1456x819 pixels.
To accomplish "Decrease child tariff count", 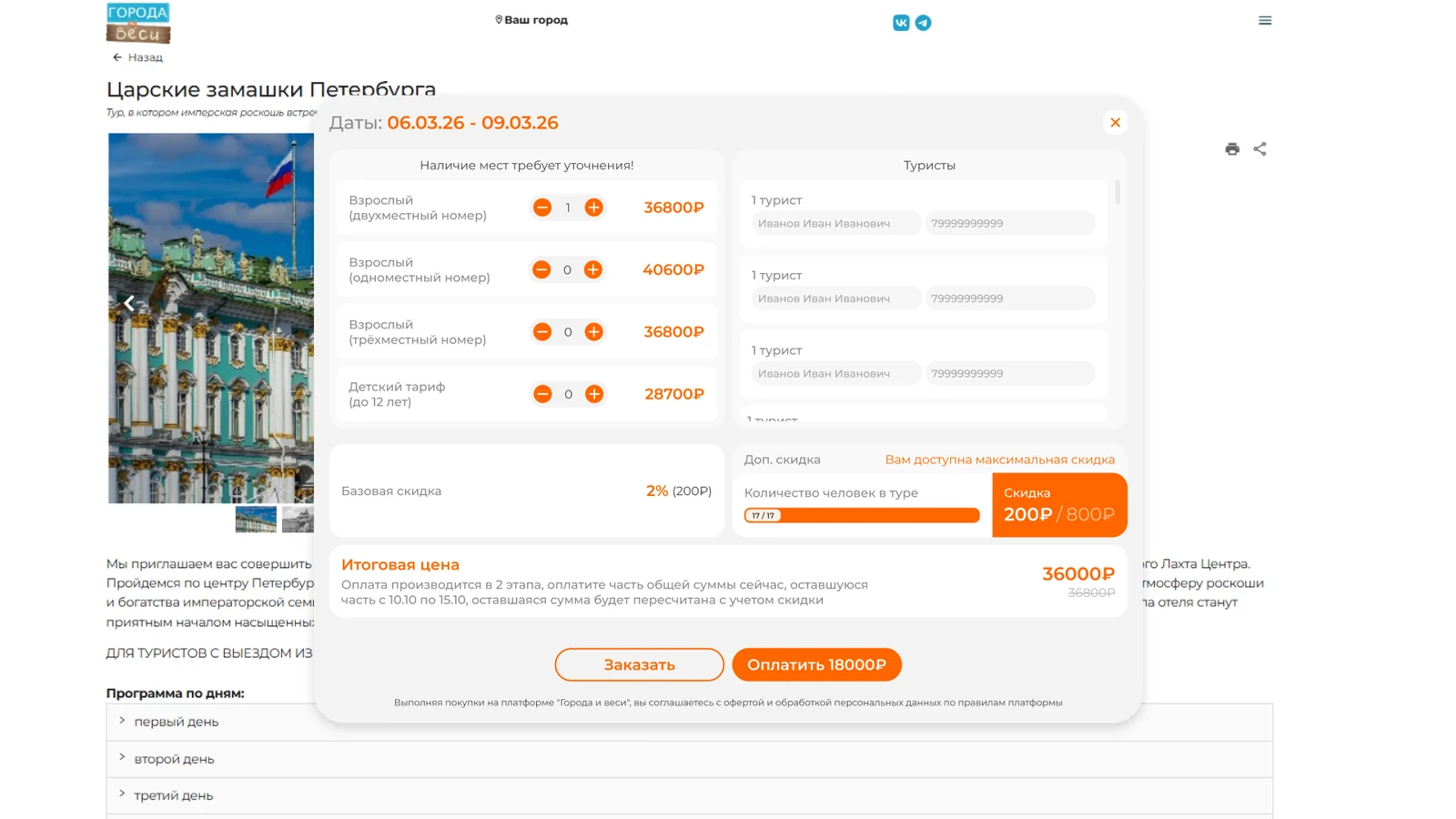I will point(542,394).
